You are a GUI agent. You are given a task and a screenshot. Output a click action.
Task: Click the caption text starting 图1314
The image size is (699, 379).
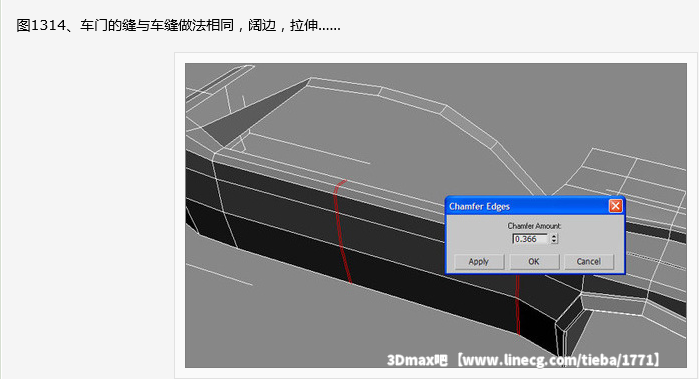[x=178, y=25]
